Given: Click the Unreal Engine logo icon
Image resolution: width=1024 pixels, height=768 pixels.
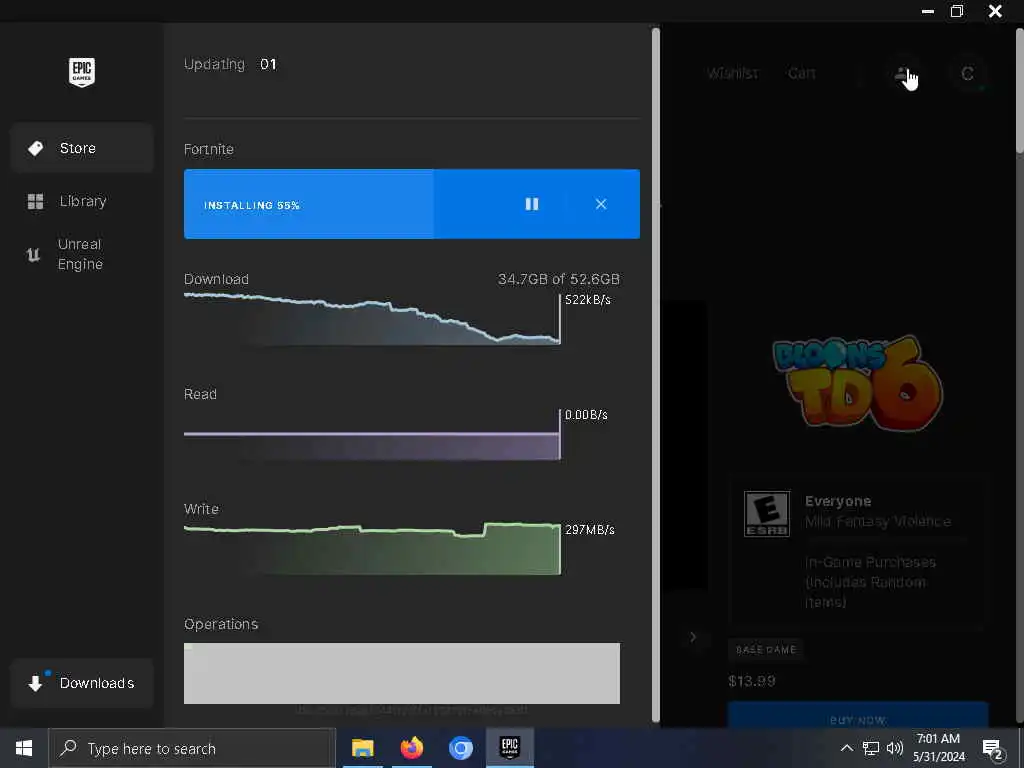Looking at the screenshot, I should (33, 255).
